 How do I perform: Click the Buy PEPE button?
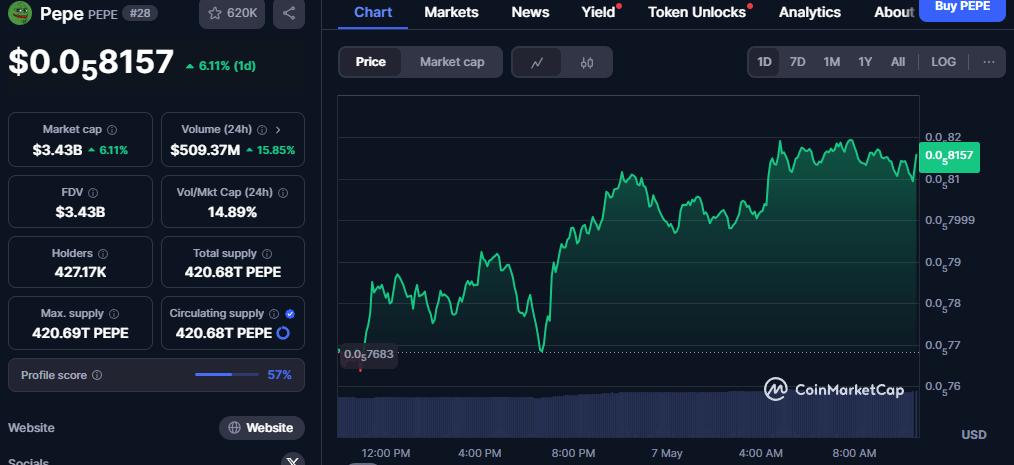pyautogui.click(x=962, y=8)
